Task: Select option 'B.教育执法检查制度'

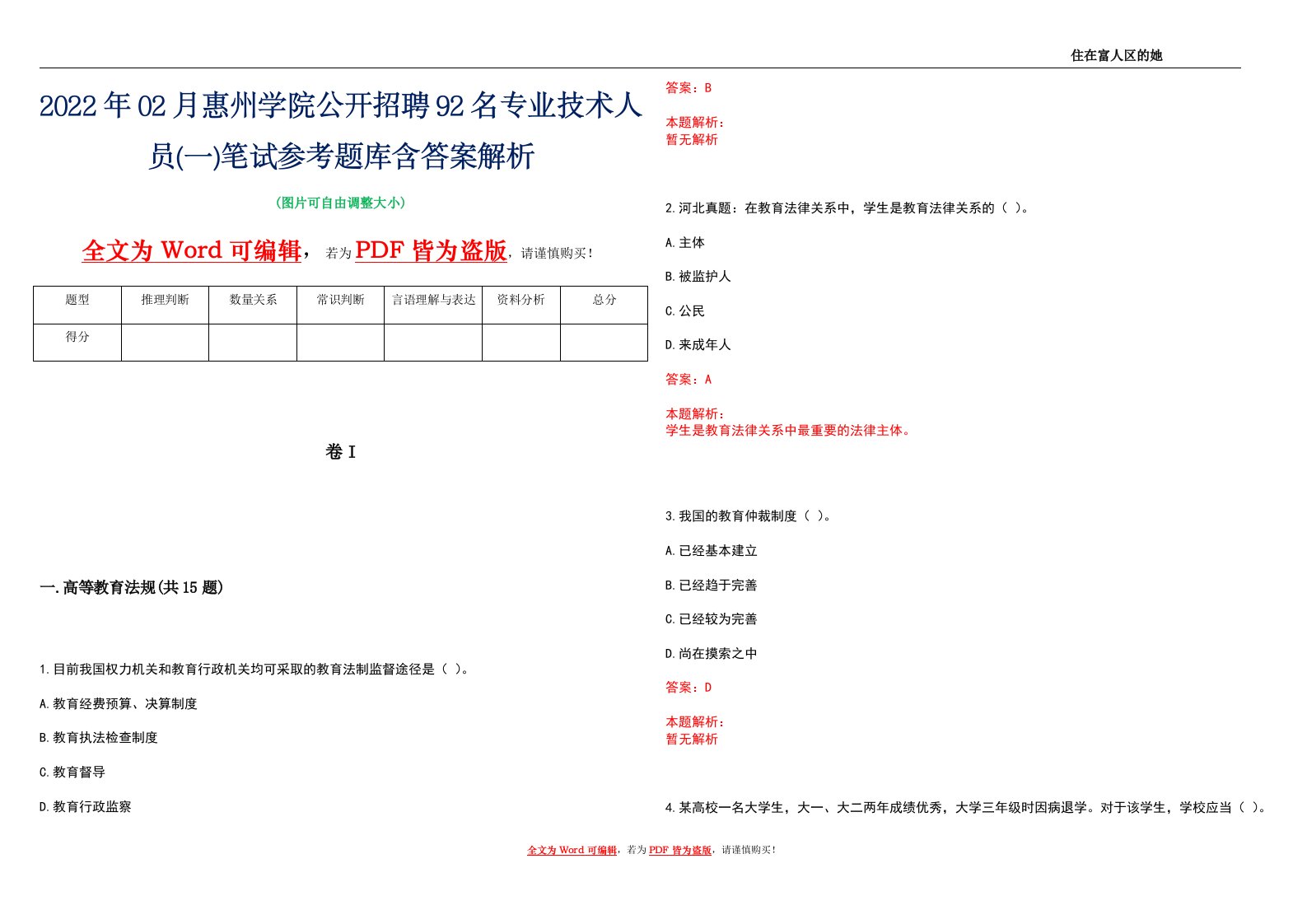Action: (x=99, y=738)
